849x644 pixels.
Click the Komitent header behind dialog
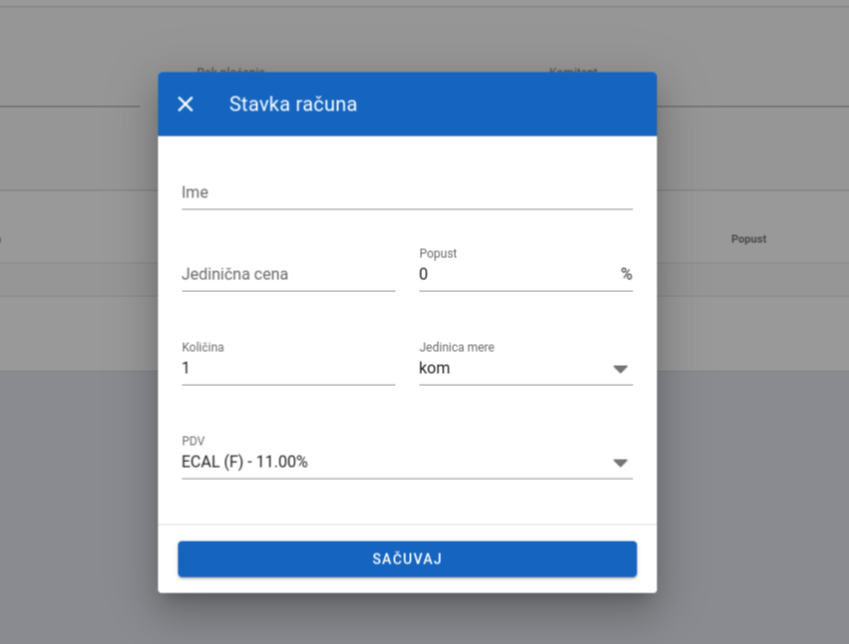(x=573, y=71)
